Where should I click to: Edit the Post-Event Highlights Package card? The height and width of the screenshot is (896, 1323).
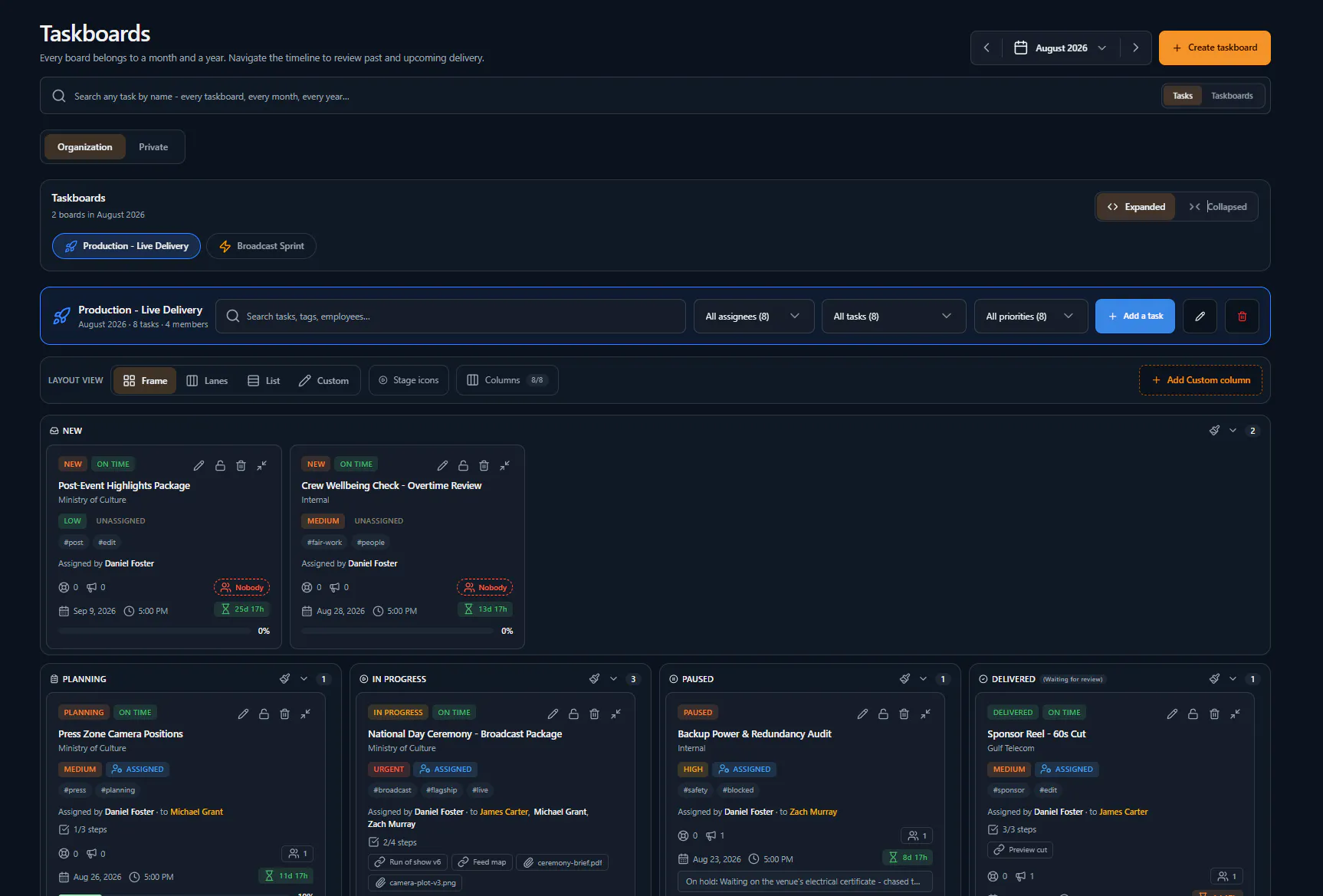[199, 465]
